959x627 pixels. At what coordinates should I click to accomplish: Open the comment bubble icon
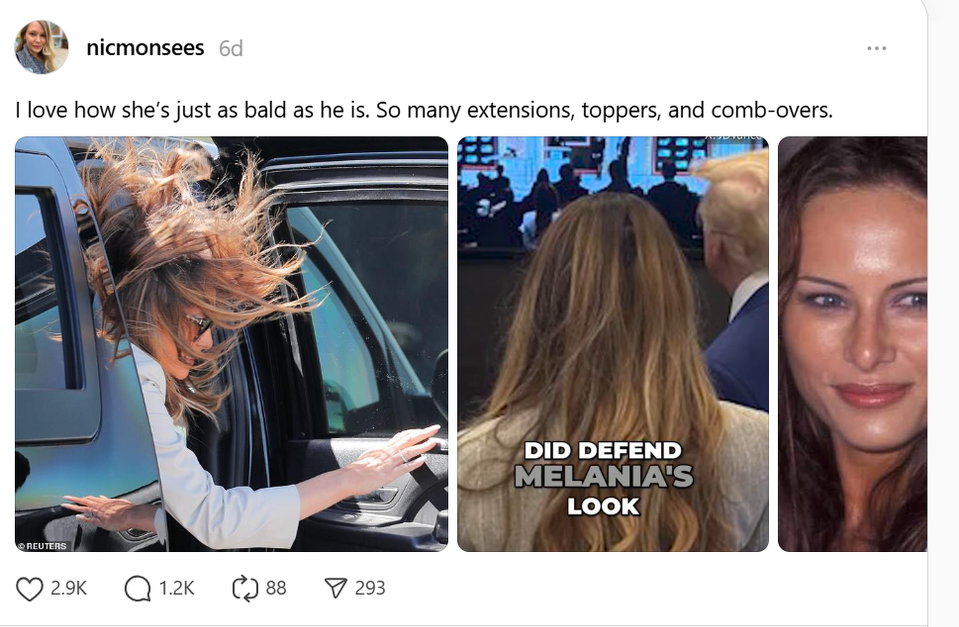[137, 588]
